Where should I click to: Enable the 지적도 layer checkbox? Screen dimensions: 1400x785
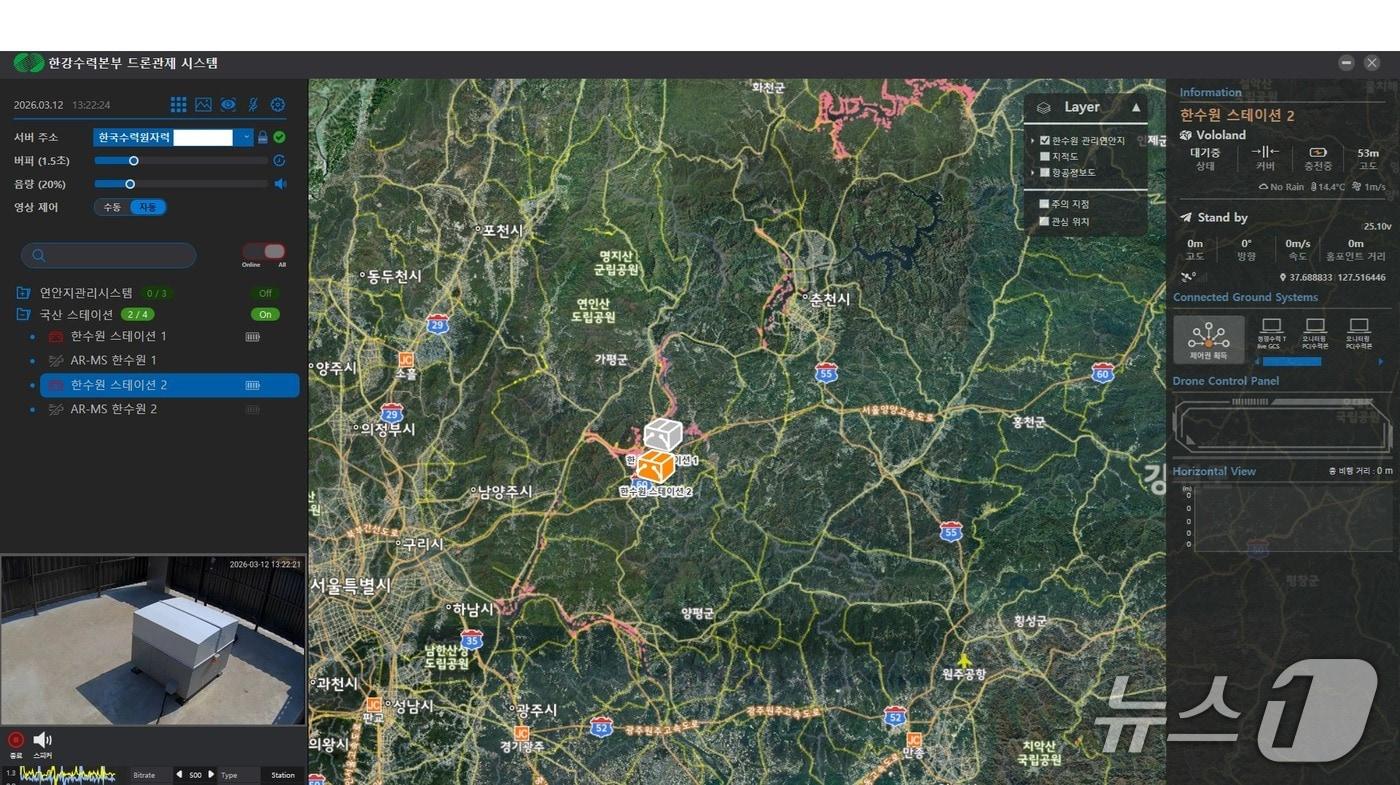coord(1045,157)
